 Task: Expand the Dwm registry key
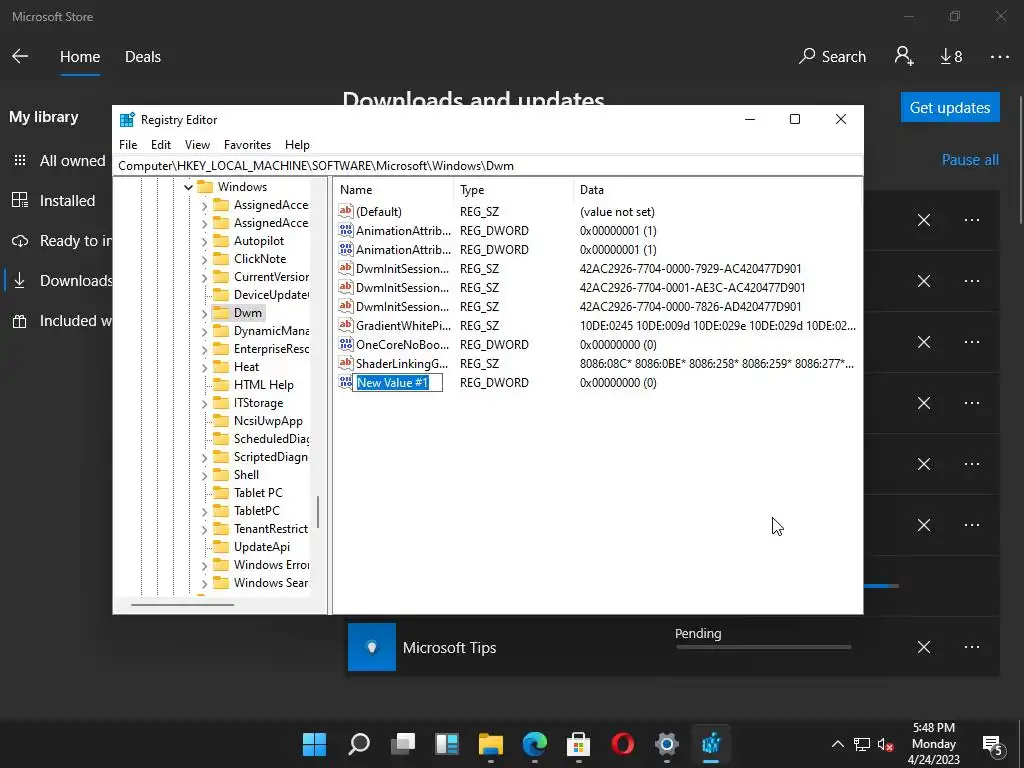click(204, 313)
